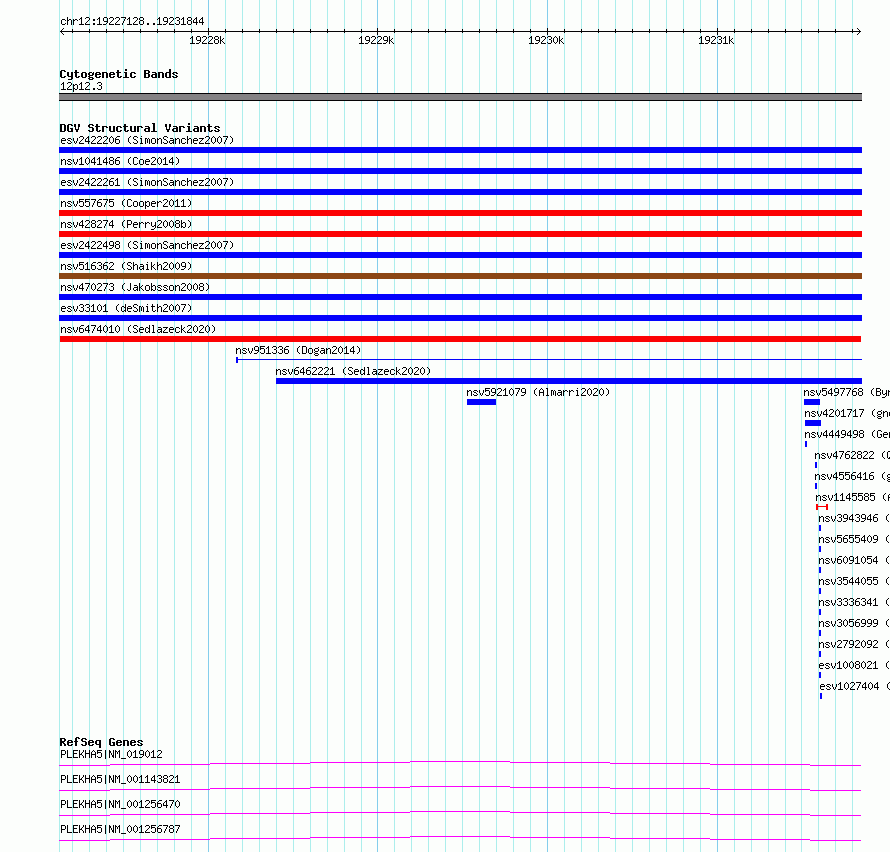Click the blue bar of esv33101
890x852 pixels.
(x=460, y=318)
